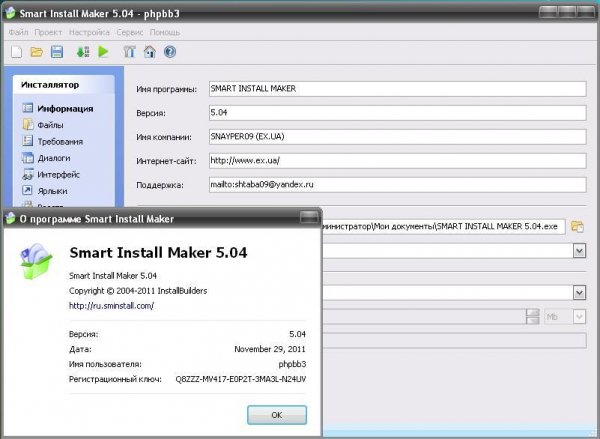
Task: Click the Поддержка email field
Action: point(398,185)
